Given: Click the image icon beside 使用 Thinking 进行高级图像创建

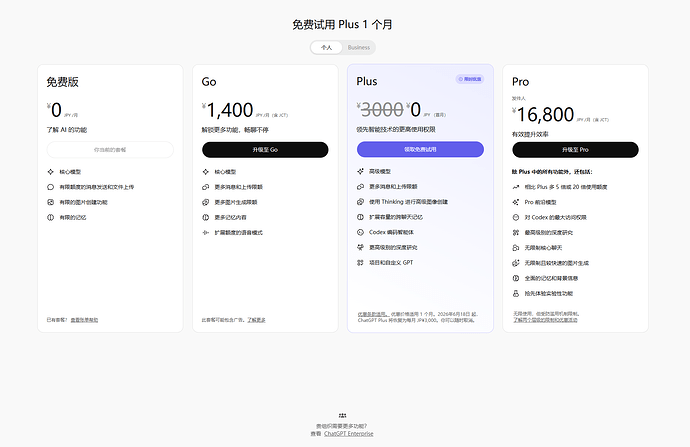Looking at the screenshot, I should (x=360, y=202).
